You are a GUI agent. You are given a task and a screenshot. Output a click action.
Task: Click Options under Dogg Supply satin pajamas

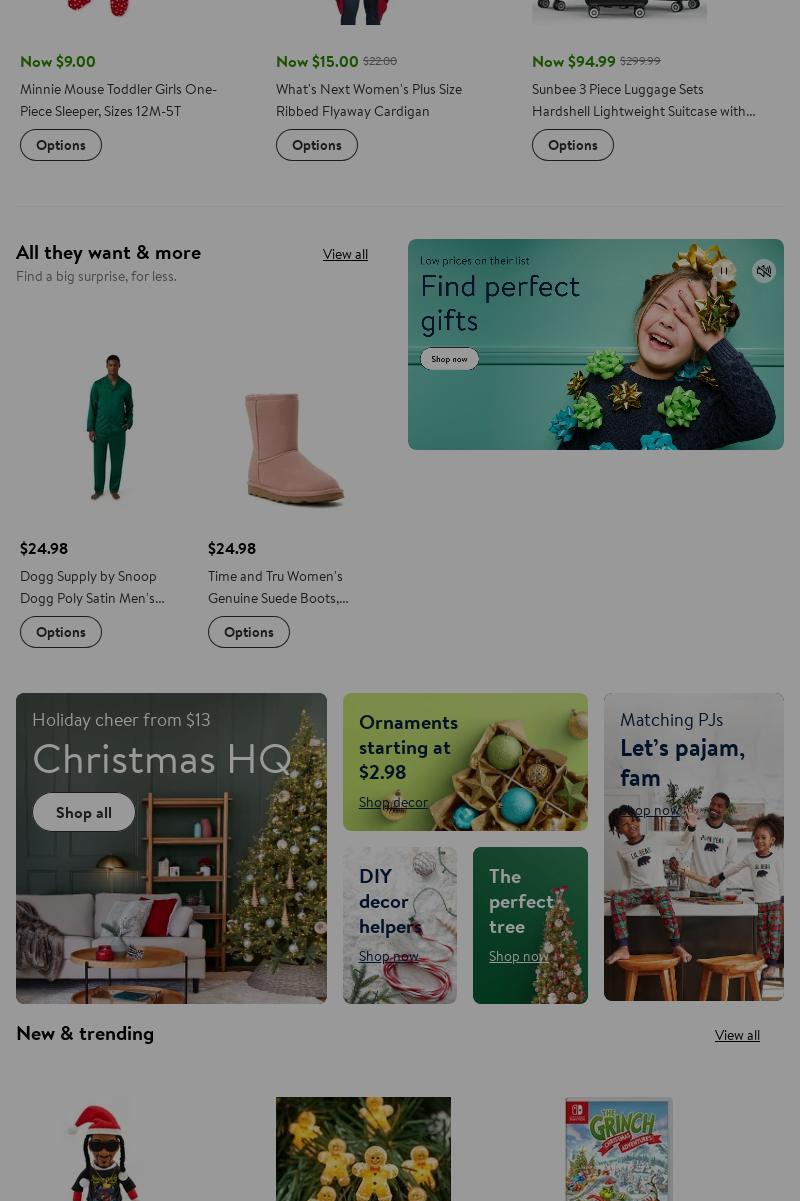[x=61, y=632]
